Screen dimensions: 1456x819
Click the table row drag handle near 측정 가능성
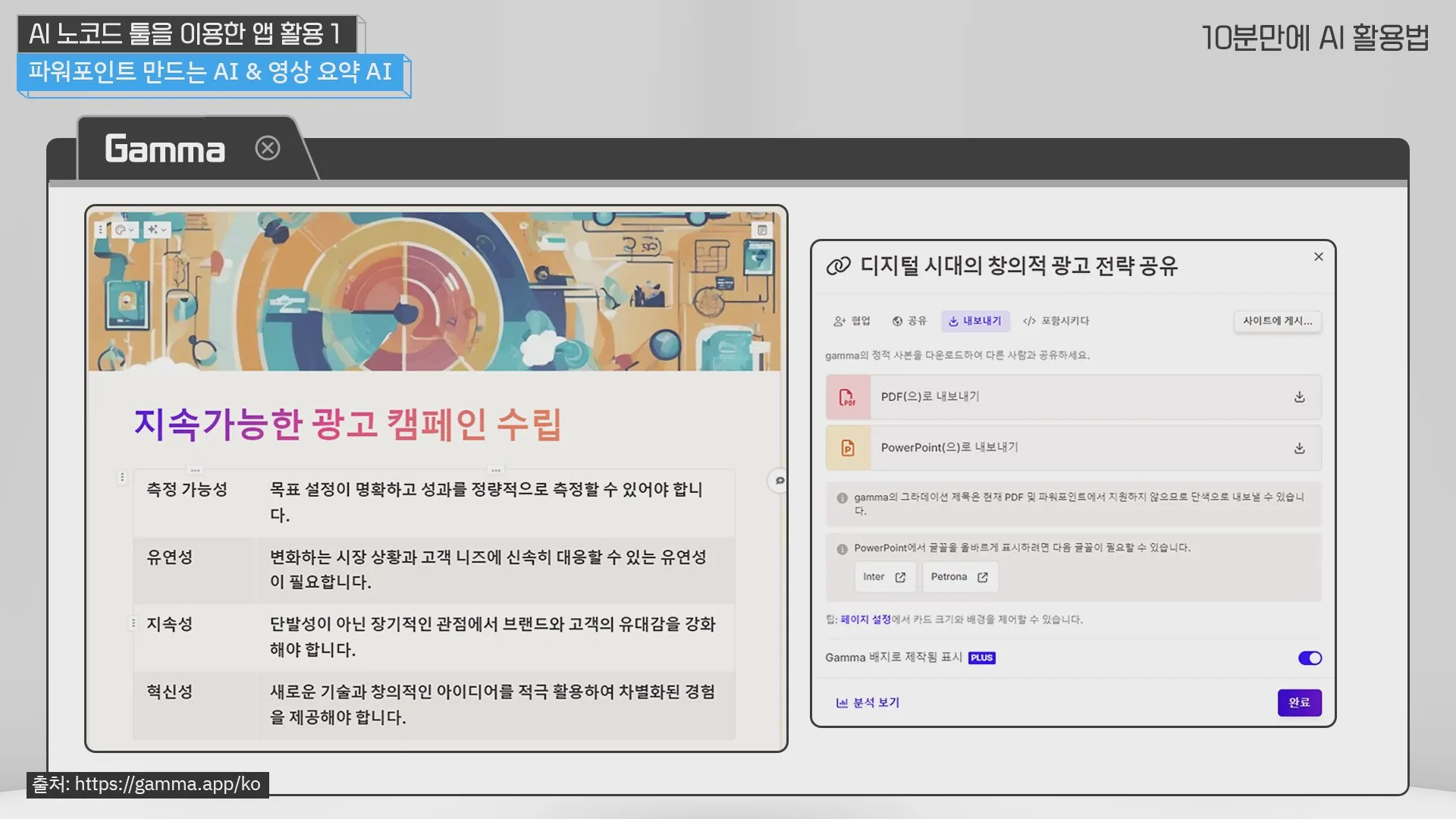click(122, 478)
